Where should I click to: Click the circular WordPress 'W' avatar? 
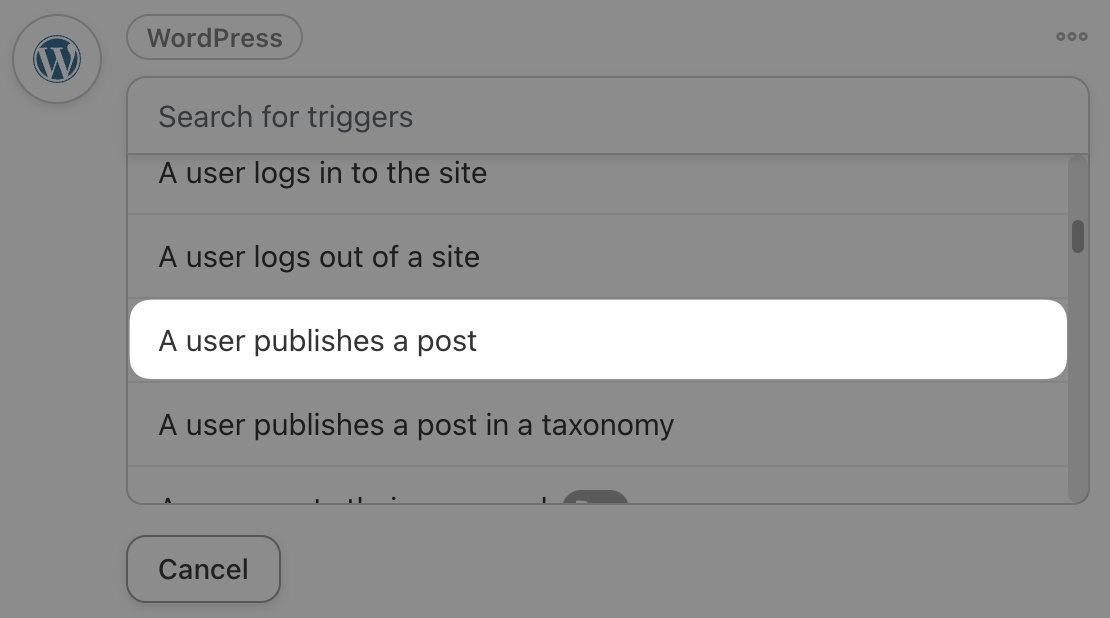pyautogui.click(x=57, y=59)
